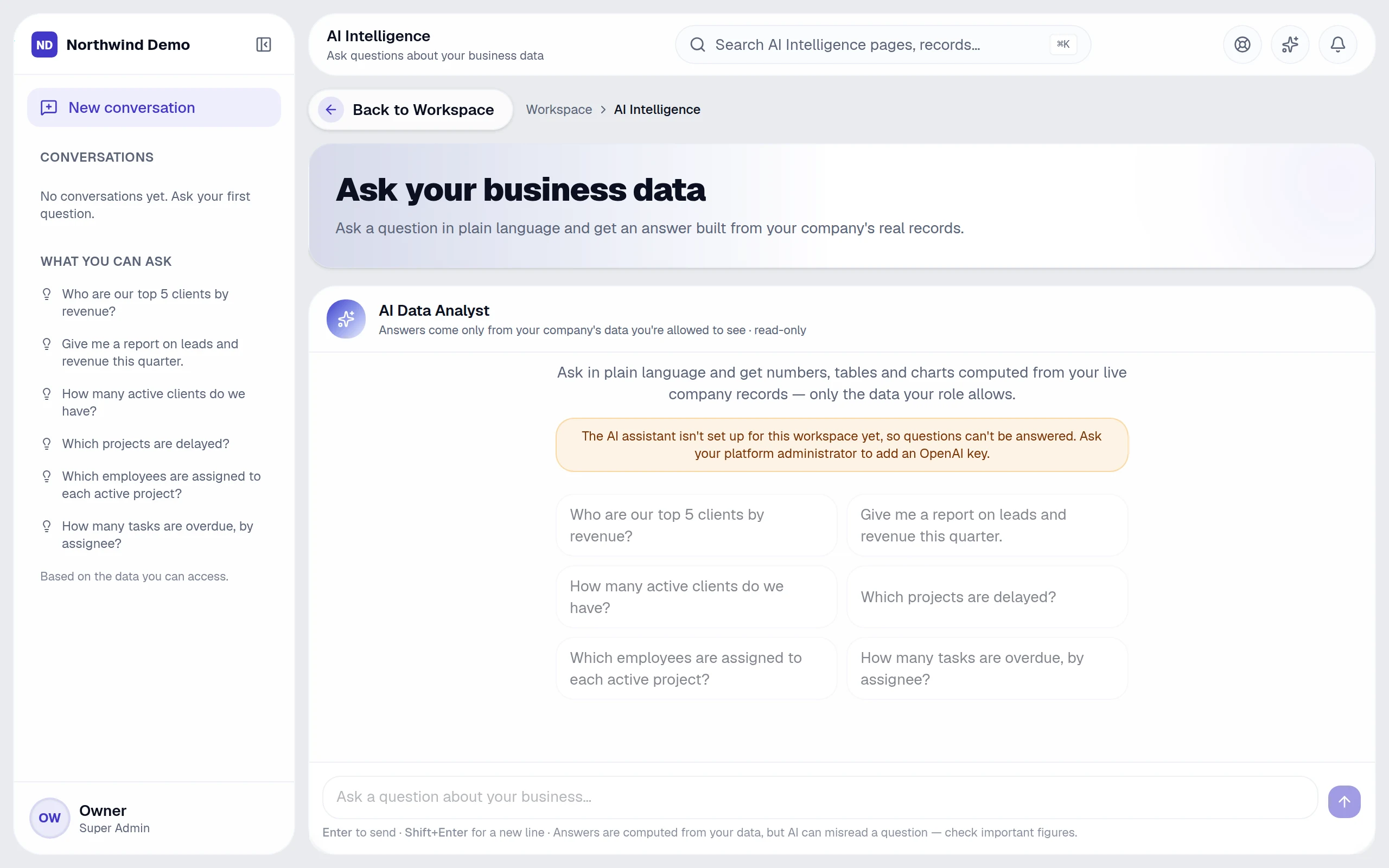Open the notifications bell
The width and height of the screenshot is (1389, 868).
(1337, 44)
